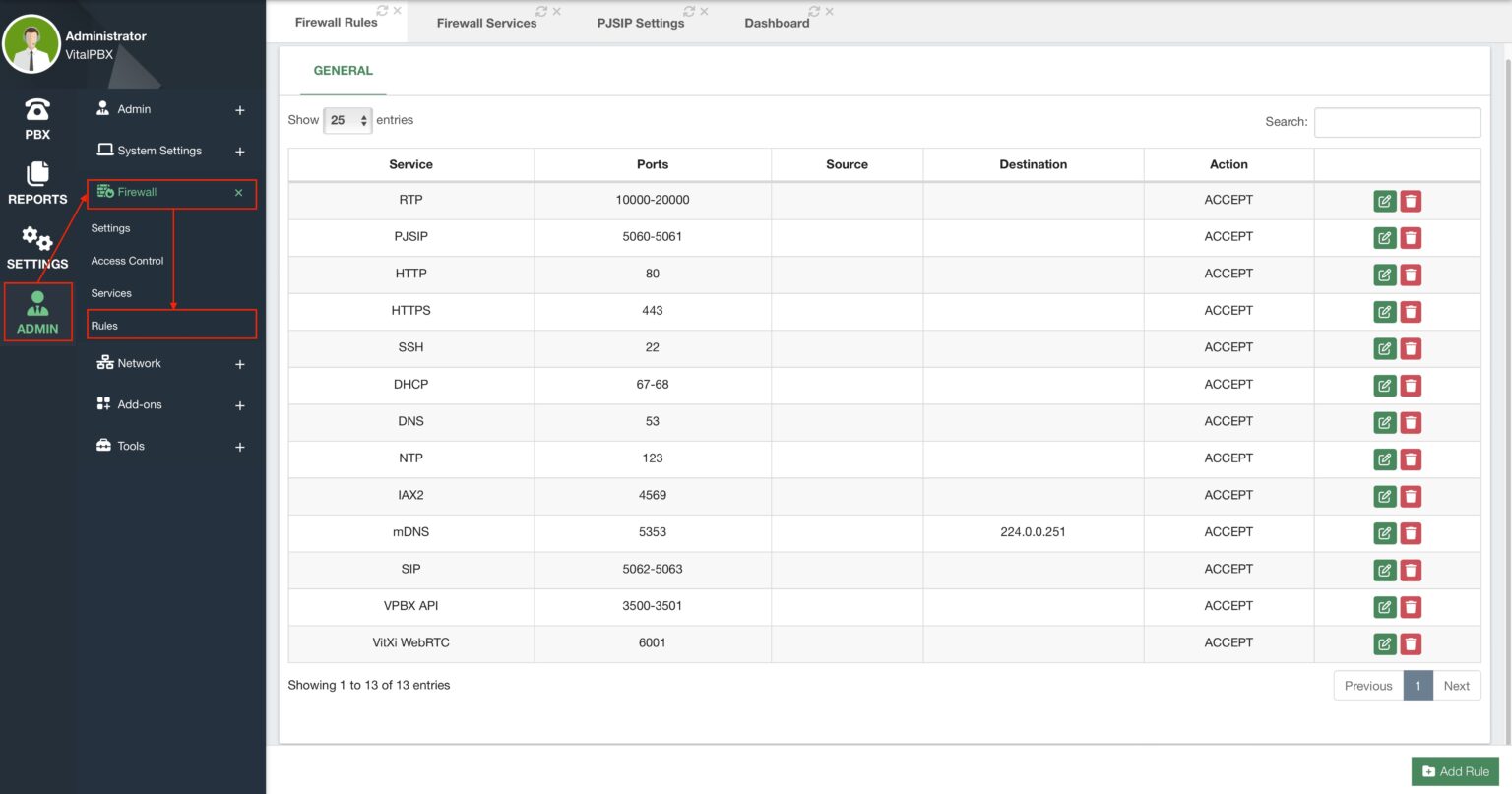Edit the PJSIP rule
Image resolution: width=1512 pixels, height=794 pixels.
tap(1385, 238)
